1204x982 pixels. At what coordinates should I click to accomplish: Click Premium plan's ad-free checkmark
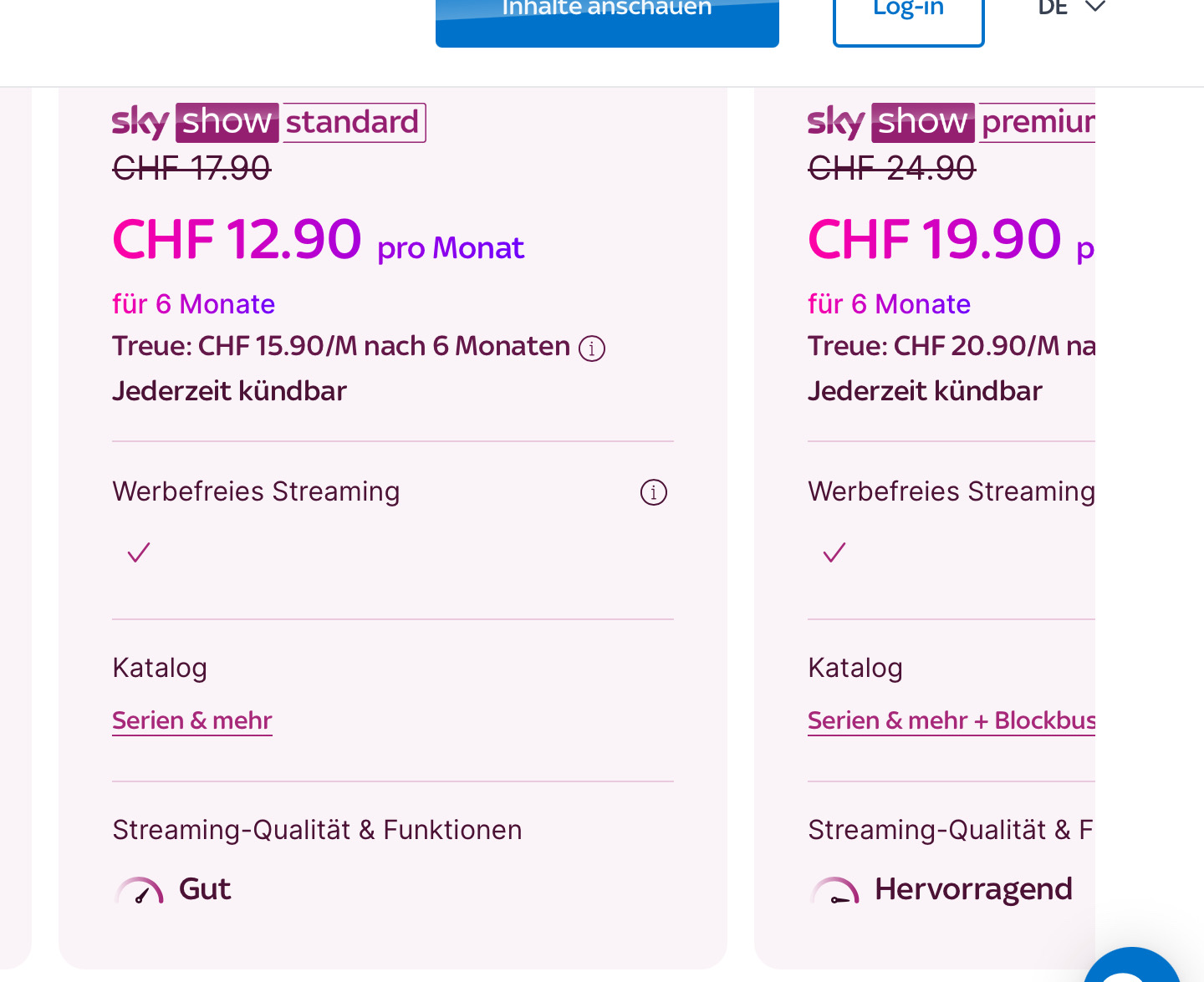pyautogui.click(x=834, y=552)
